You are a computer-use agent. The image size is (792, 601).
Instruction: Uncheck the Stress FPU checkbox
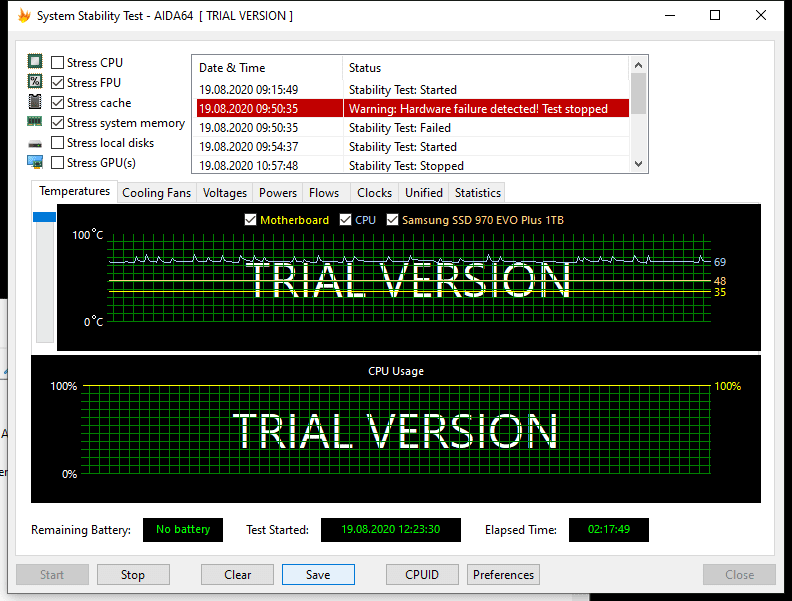click(58, 82)
